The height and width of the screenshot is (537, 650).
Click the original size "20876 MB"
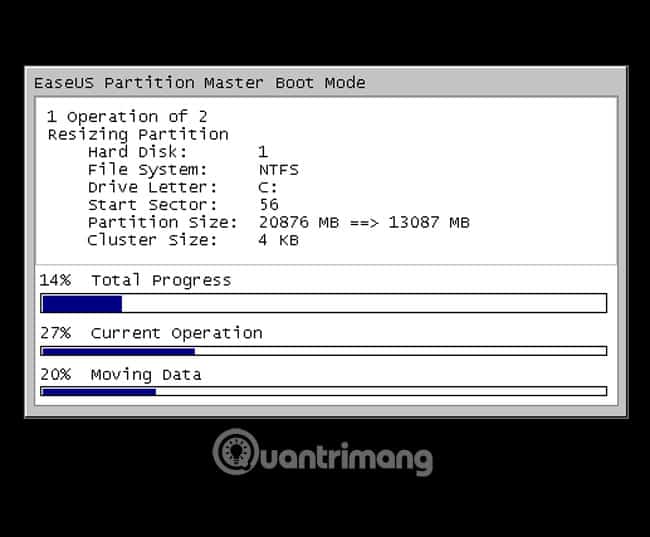(299, 223)
